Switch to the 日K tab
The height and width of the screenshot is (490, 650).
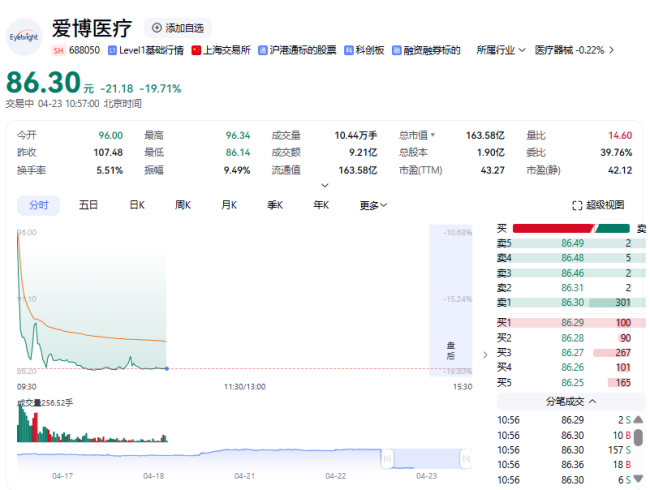[x=137, y=205]
